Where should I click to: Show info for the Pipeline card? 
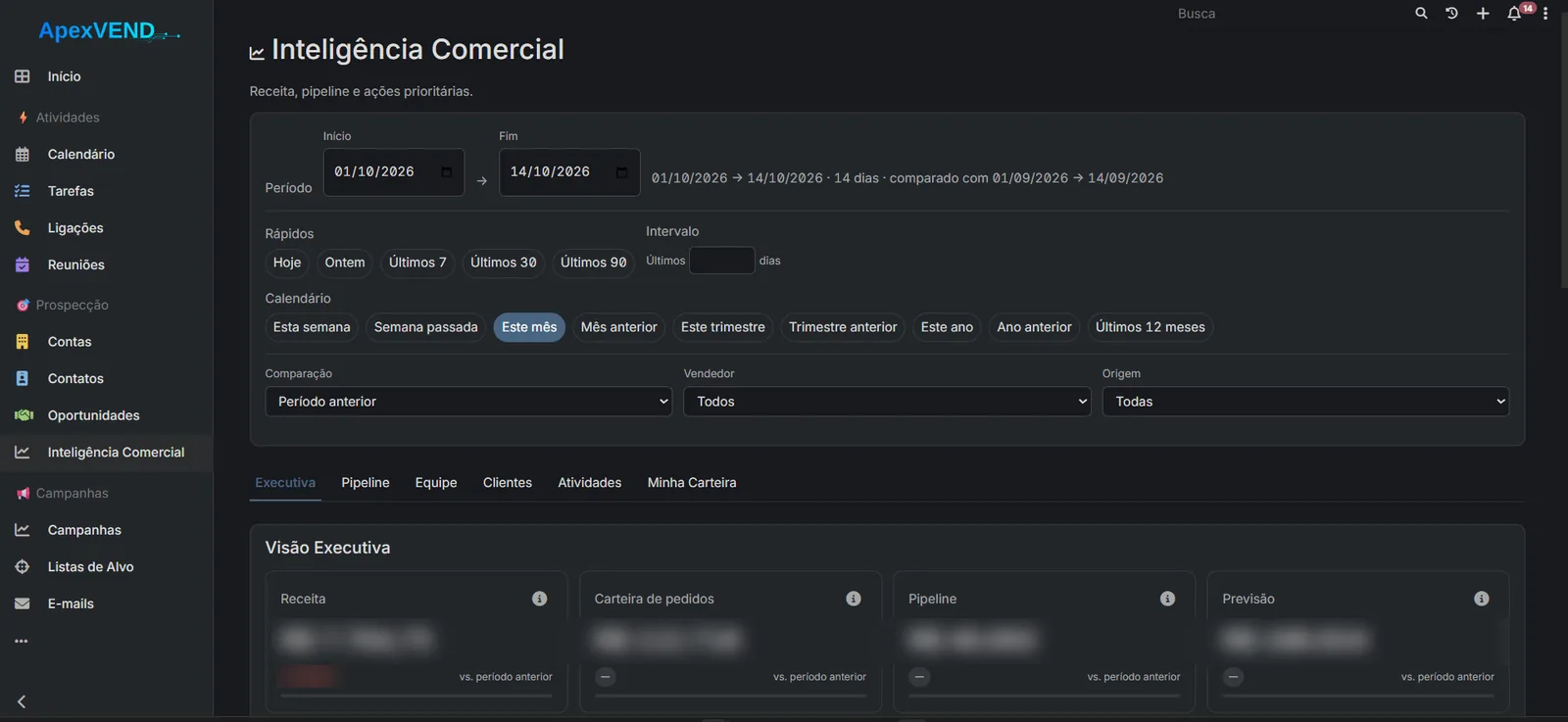coord(1167,599)
